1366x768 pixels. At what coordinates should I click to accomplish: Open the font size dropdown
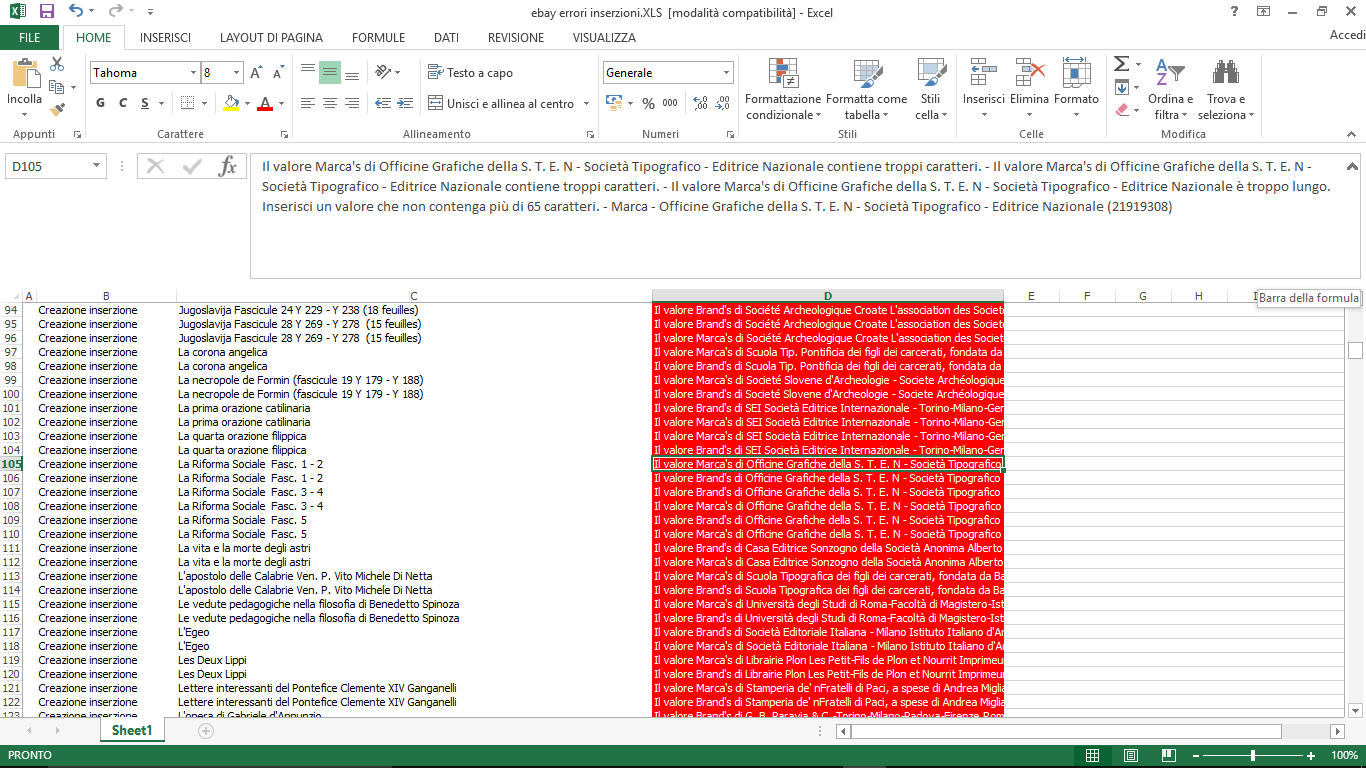[x=237, y=73]
